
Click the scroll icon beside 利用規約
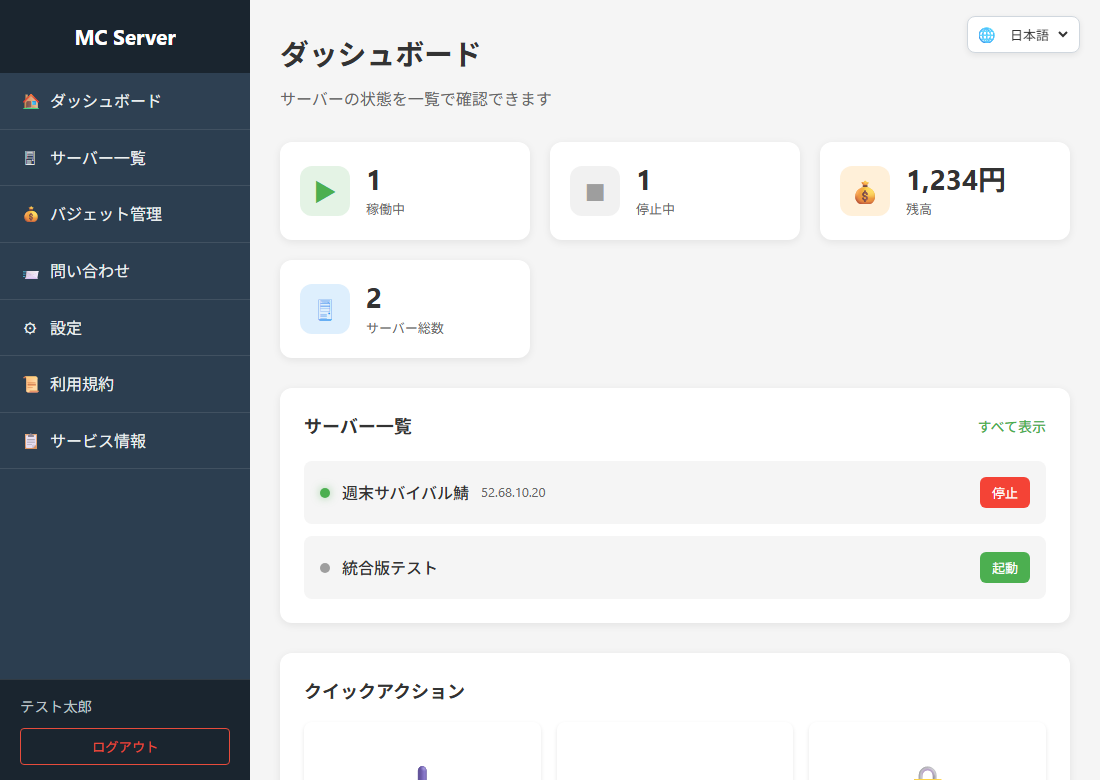point(31,384)
